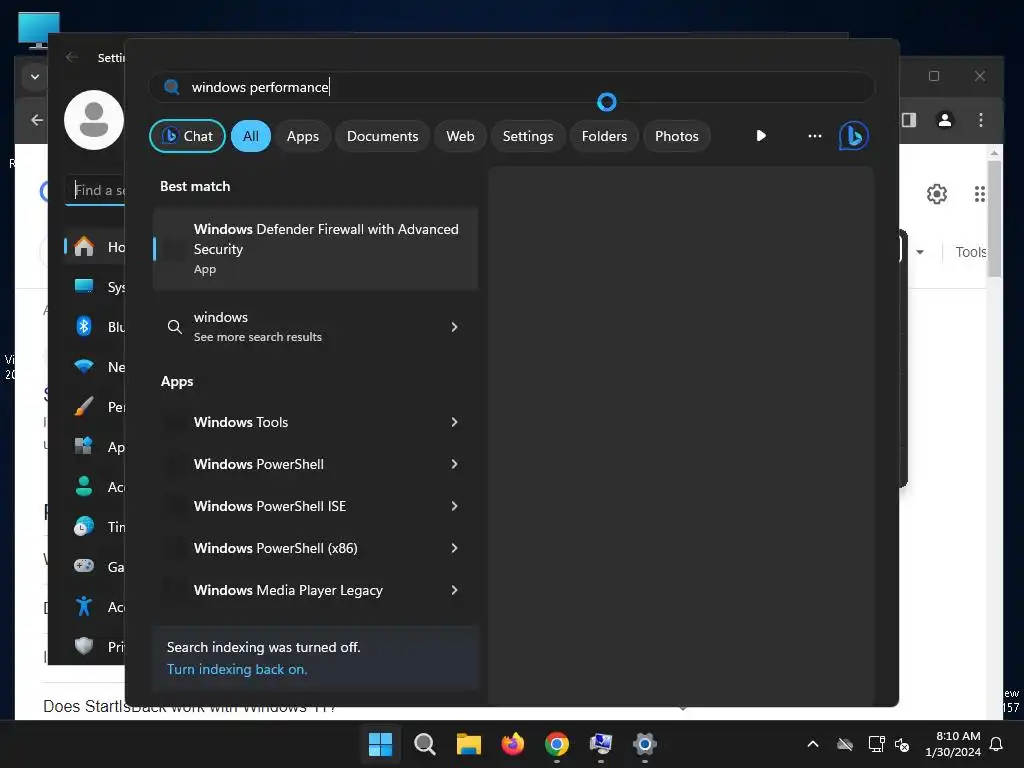Viewport: 1024px width, 768px height.
Task: Click Settings window back arrow
Action: [x=72, y=57]
